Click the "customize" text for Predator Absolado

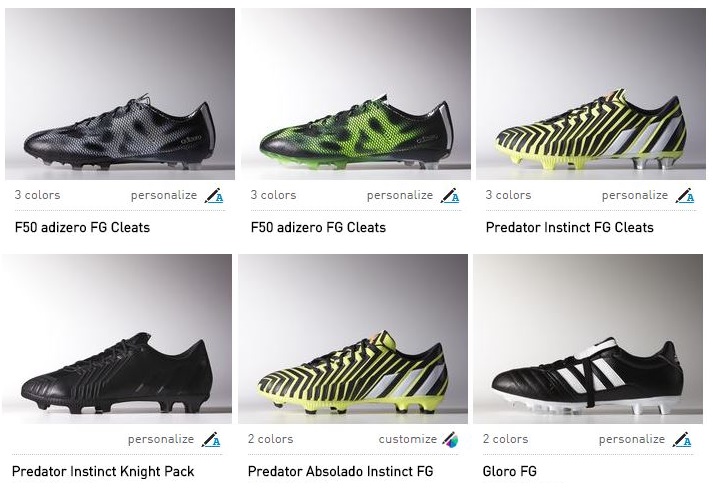click(407, 439)
